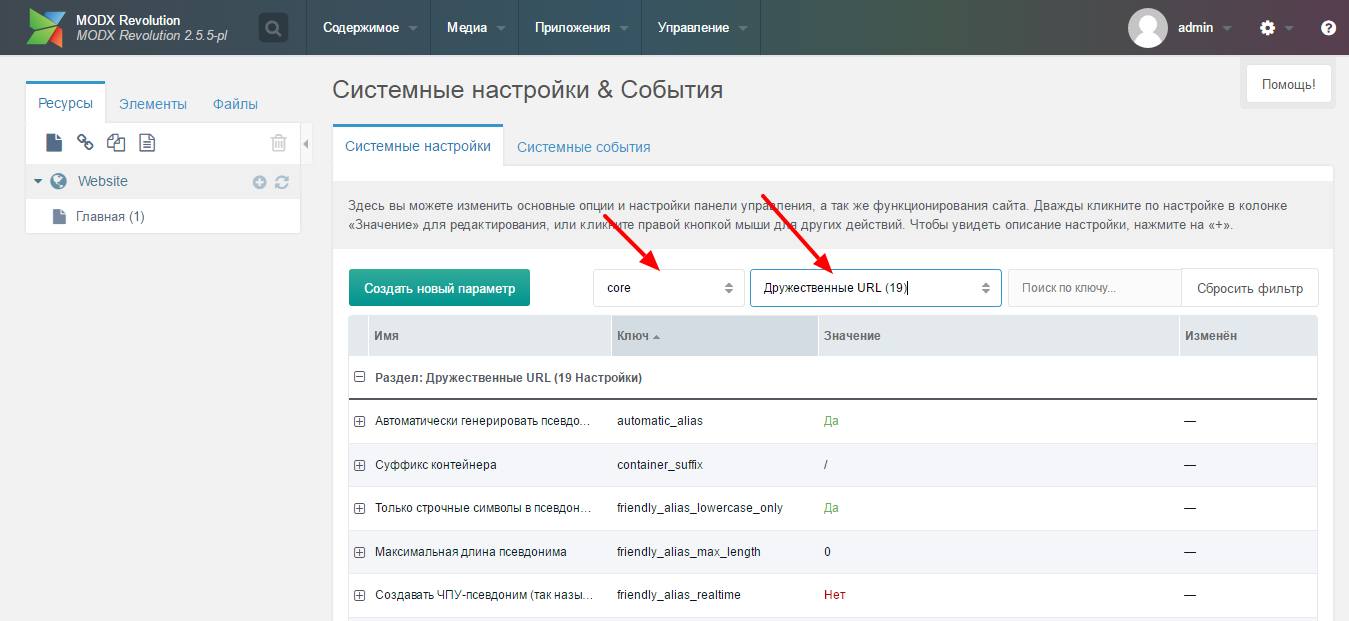Open the gear settings icon in header

tap(1268, 28)
